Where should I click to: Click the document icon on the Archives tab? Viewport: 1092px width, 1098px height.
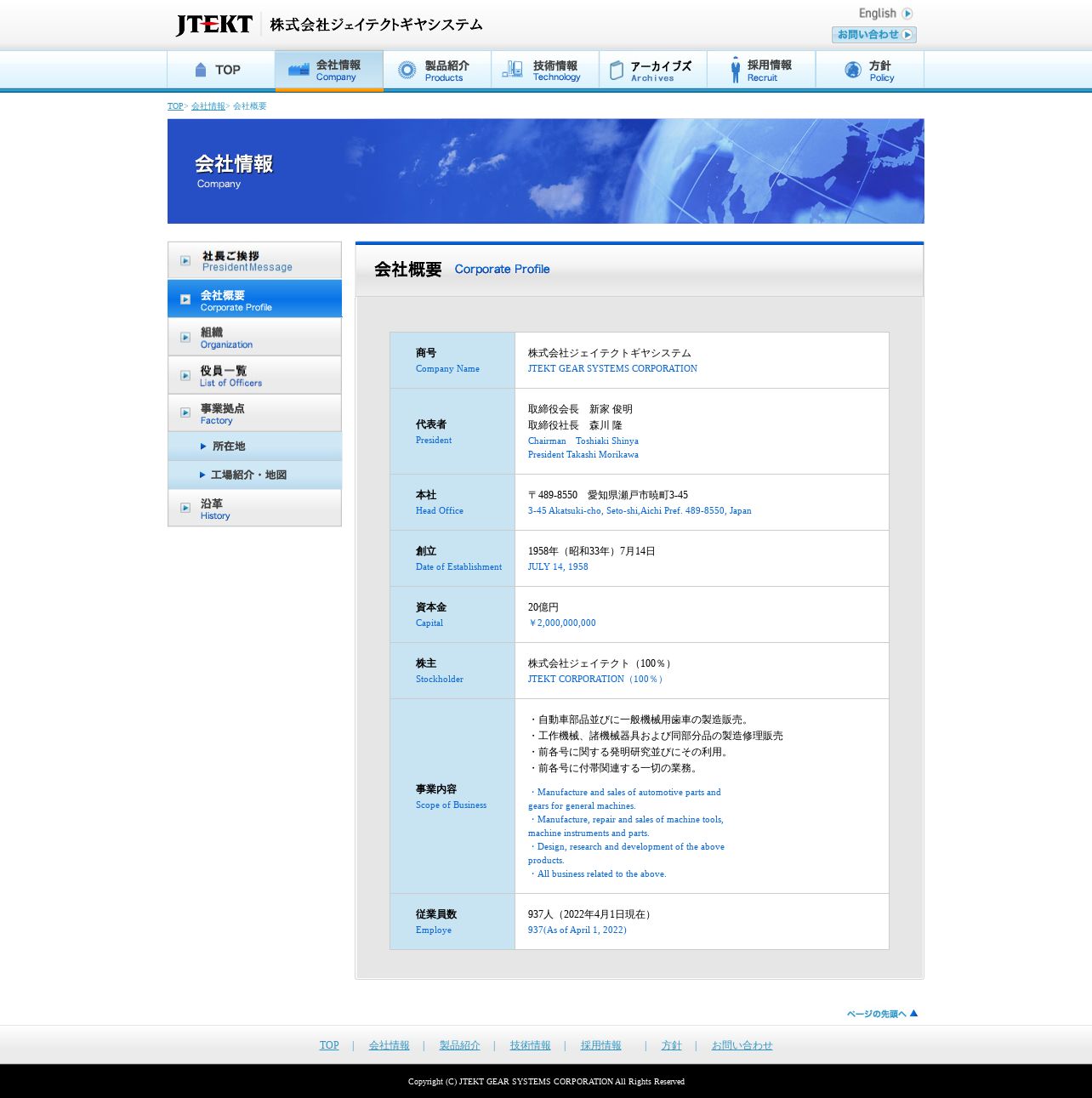(617, 71)
